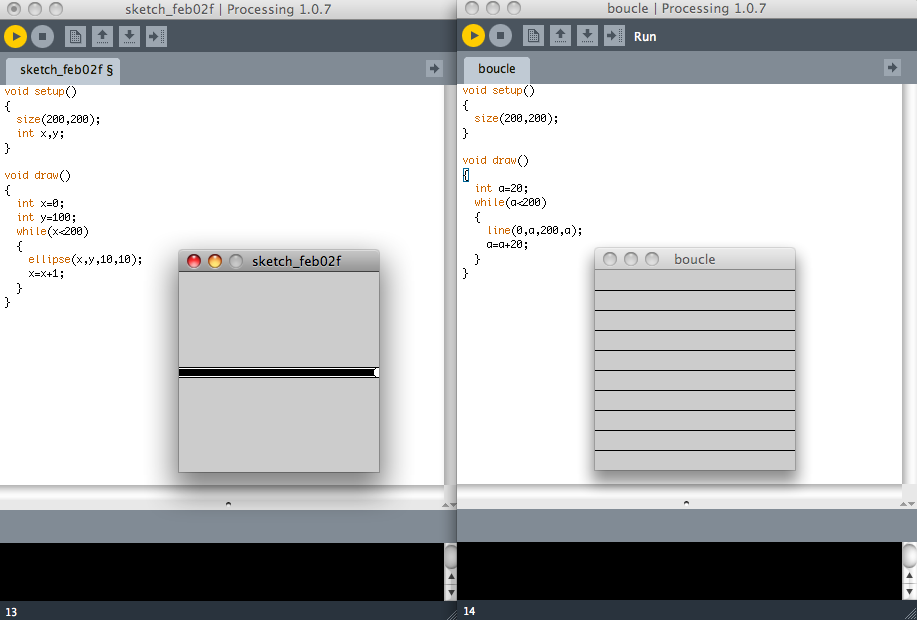Run the sketch_feb02f sketch

(x=15, y=37)
